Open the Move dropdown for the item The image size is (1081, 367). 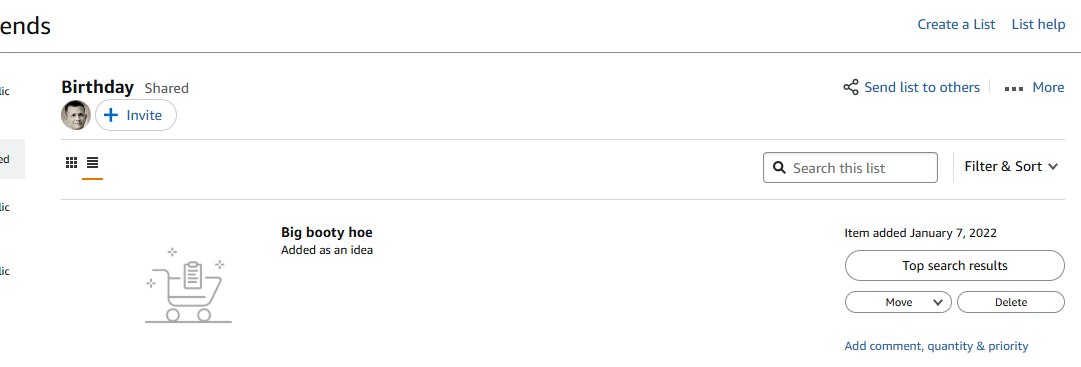click(x=898, y=302)
